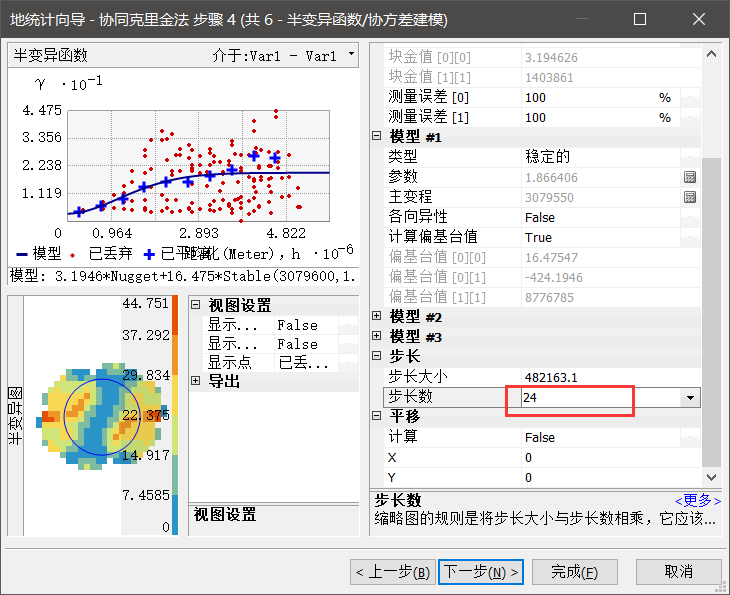This screenshot has width=730, height=595.
Task: Open the 介于:Var1 - Var1 dropdown
Action: coord(351,54)
